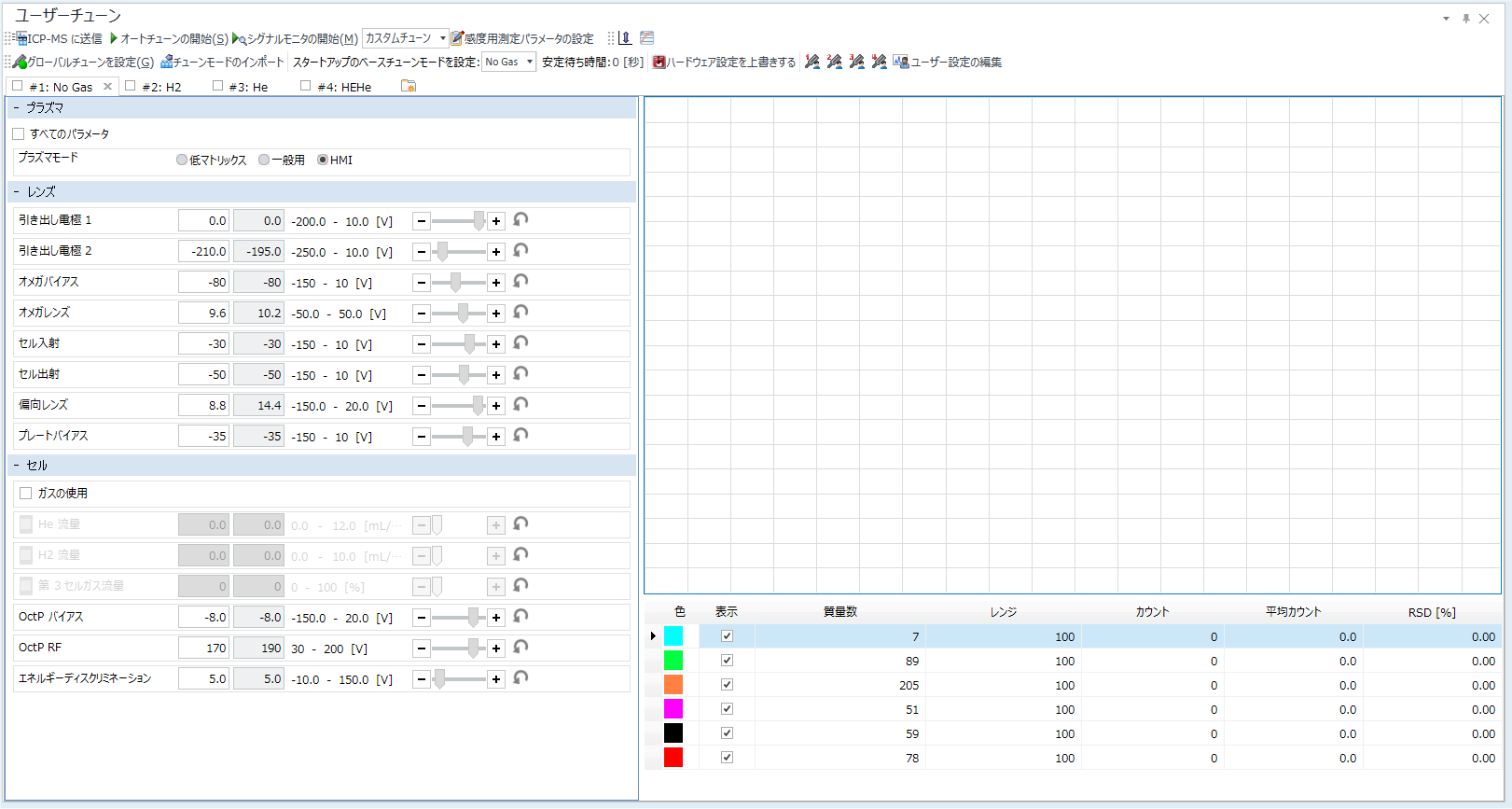Click the エネルギーディスクリミネーション slider track
The image size is (1512, 809).
(x=459, y=679)
